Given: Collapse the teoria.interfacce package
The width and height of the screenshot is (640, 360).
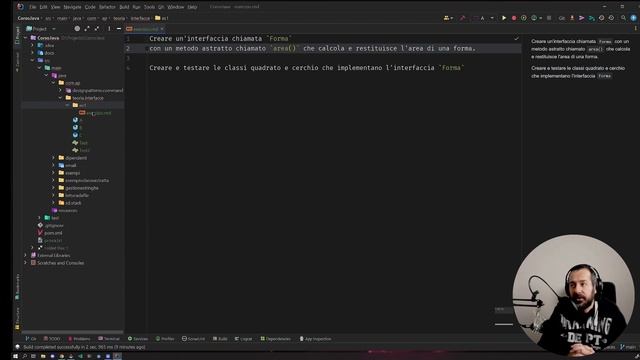Looking at the screenshot, I should (x=60, y=98).
